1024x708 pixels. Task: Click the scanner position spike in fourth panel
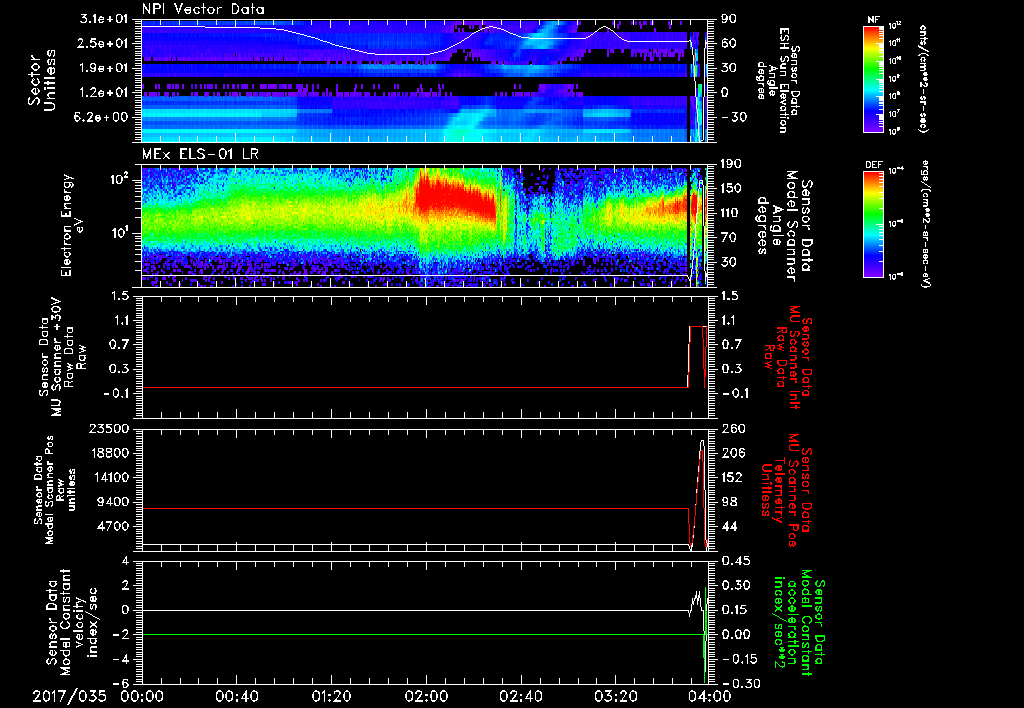click(699, 494)
